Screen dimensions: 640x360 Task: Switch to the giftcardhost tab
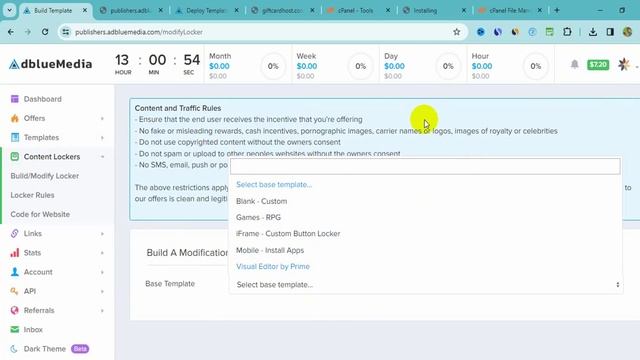coord(282,11)
